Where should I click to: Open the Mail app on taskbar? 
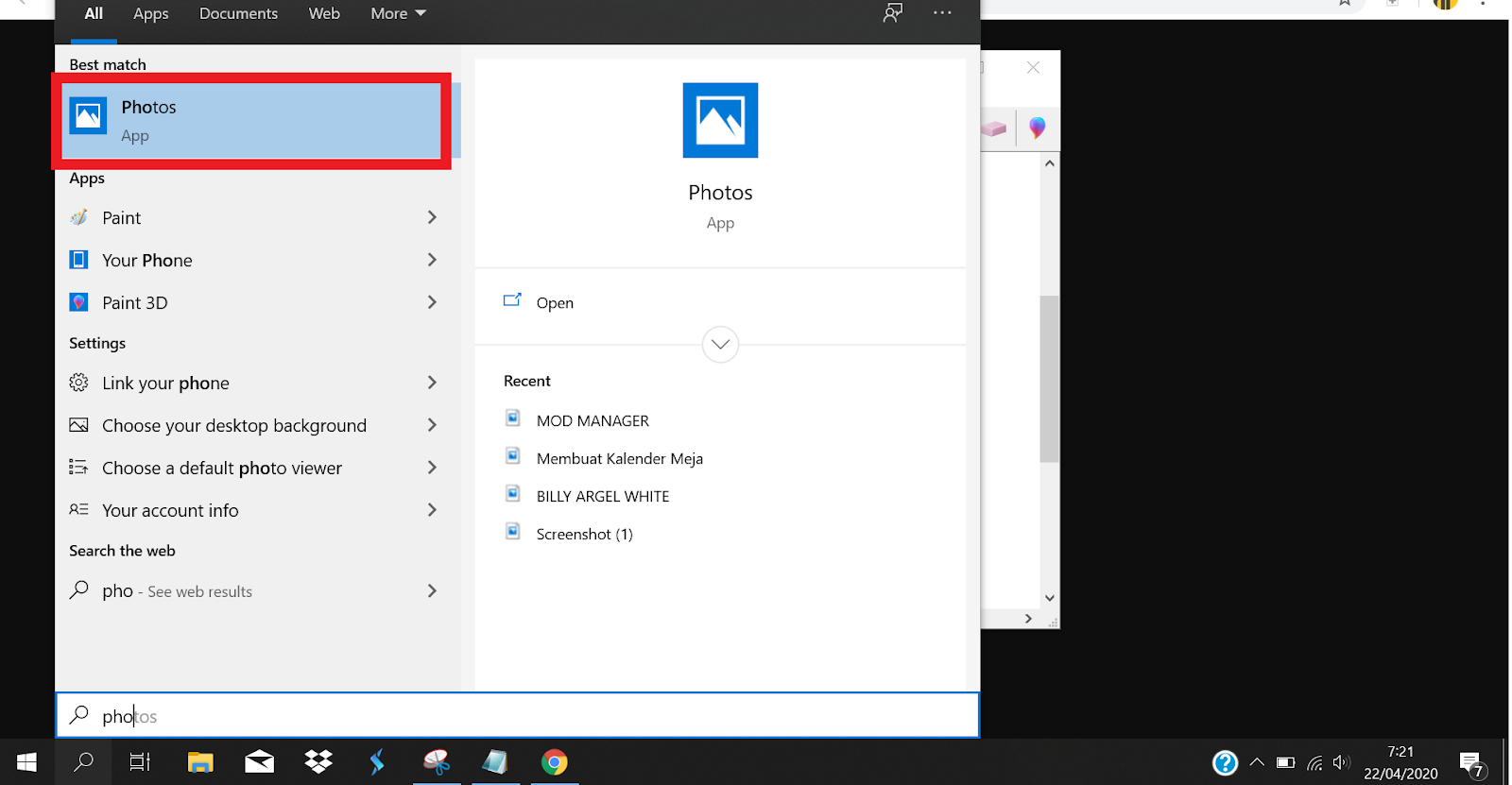[x=259, y=761]
